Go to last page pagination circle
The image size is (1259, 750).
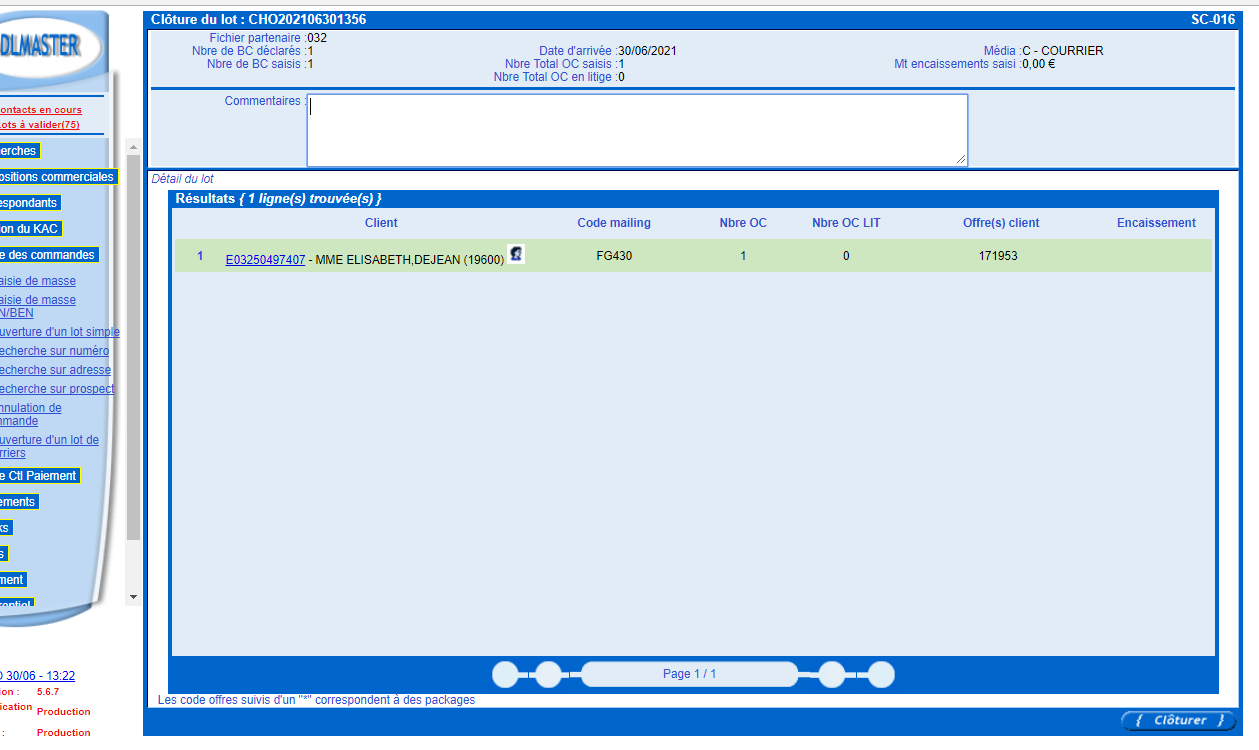coord(881,675)
